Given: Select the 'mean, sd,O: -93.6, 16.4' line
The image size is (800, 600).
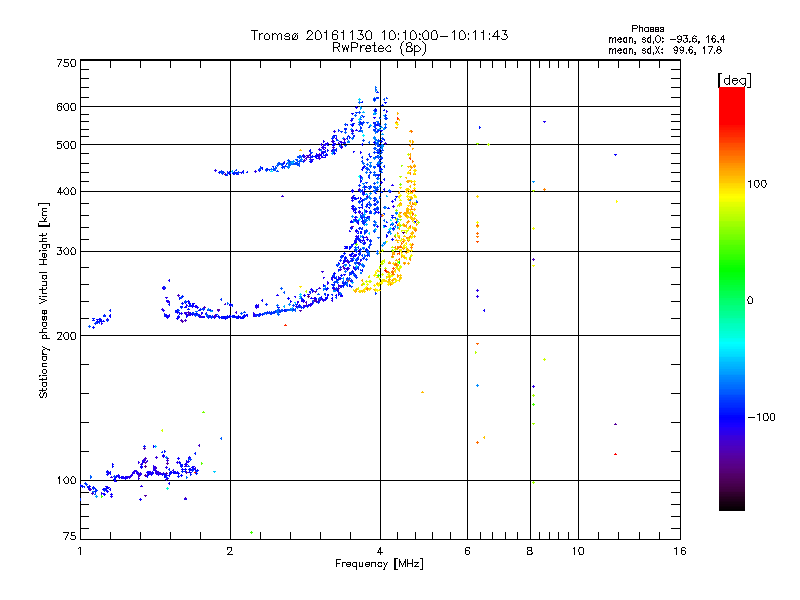Looking at the screenshot, I should [x=666, y=39].
